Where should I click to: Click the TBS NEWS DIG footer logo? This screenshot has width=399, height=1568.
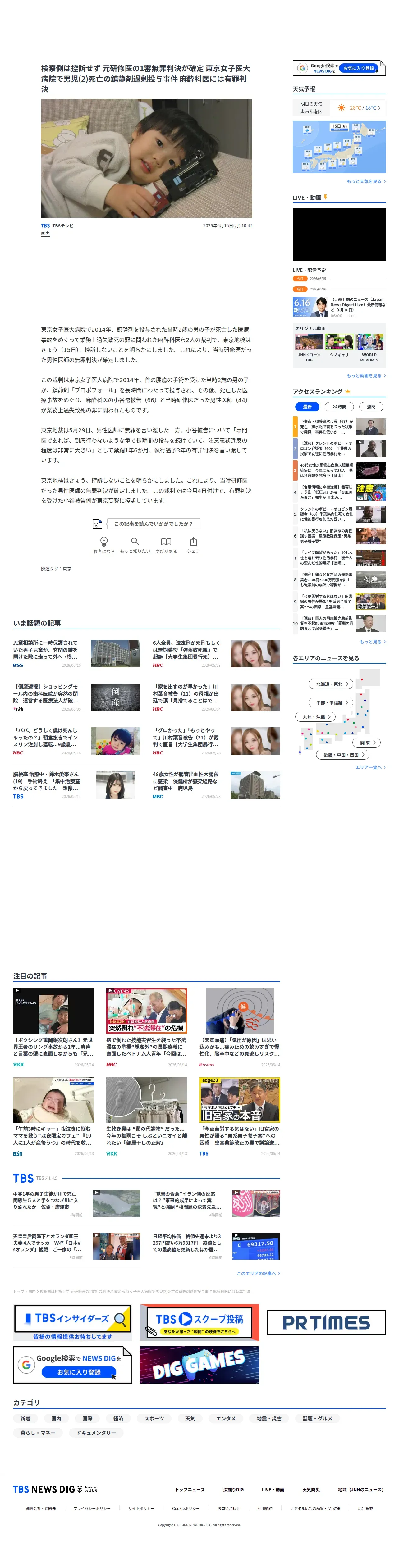[55, 1489]
